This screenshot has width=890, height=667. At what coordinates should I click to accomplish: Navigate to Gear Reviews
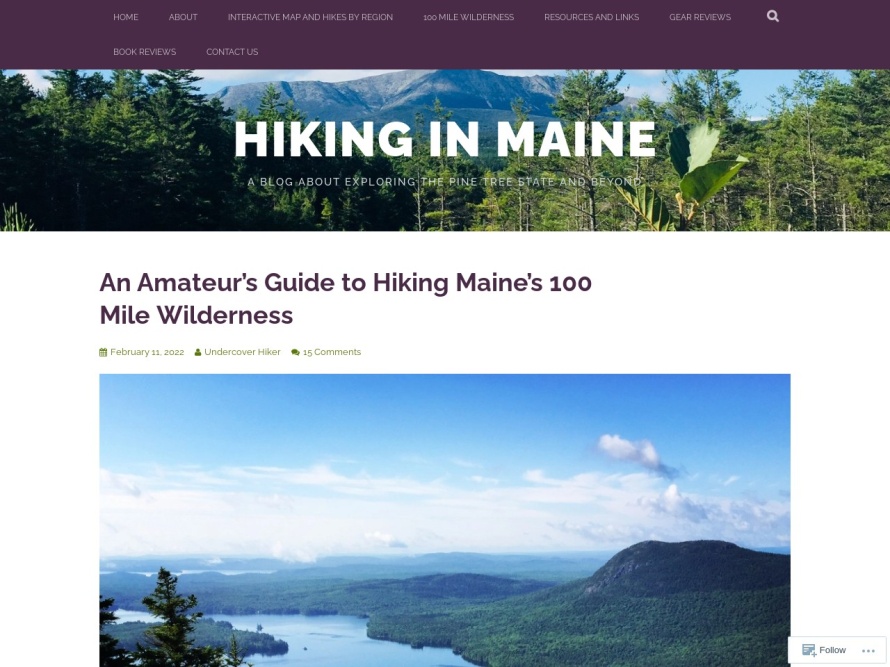[x=700, y=17]
